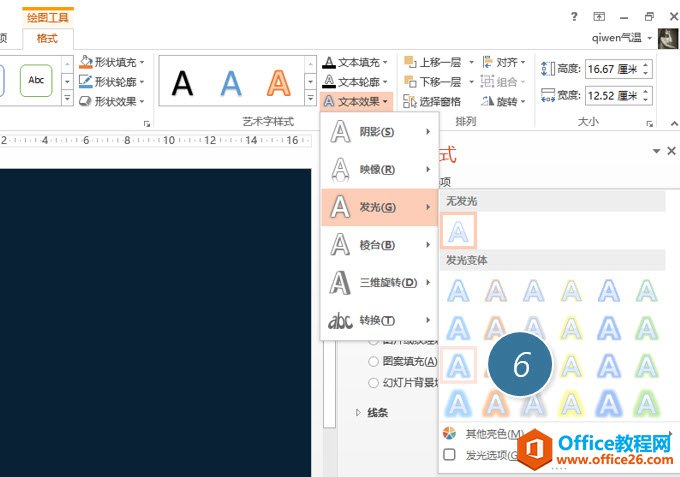Switch to the 格式 ribbon tab
The height and width of the screenshot is (477, 680).
47,38
